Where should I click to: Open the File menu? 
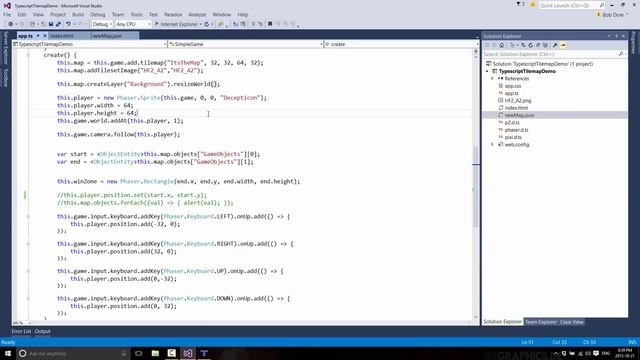7,15
